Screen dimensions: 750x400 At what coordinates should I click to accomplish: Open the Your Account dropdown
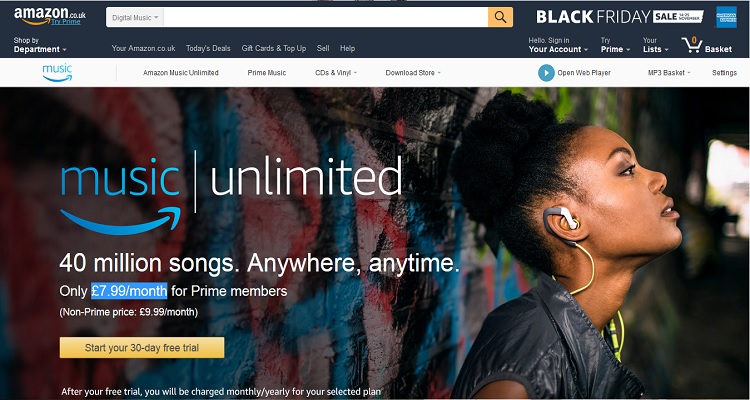pyautogui.click(x=558, y=45)
